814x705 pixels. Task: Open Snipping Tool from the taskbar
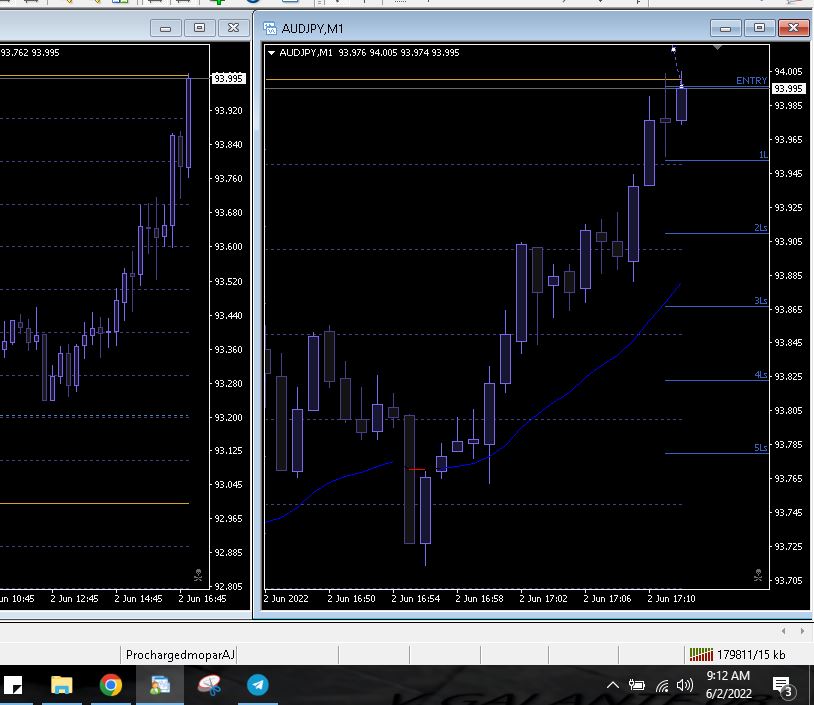pyautogui.click(x=209, y=685)
